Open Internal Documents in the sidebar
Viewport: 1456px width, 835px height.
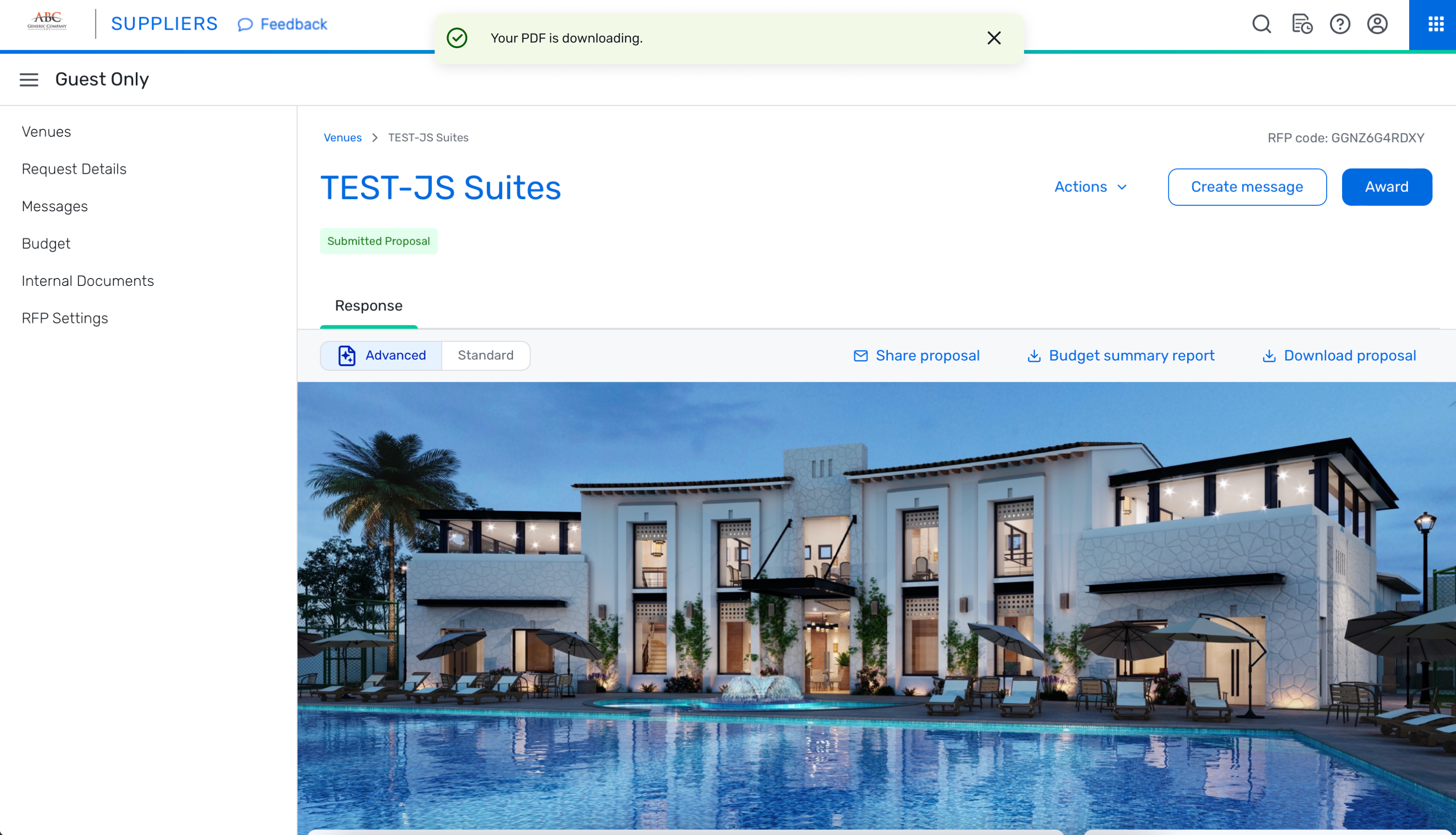pyautogui.click(x=88, y=280)
